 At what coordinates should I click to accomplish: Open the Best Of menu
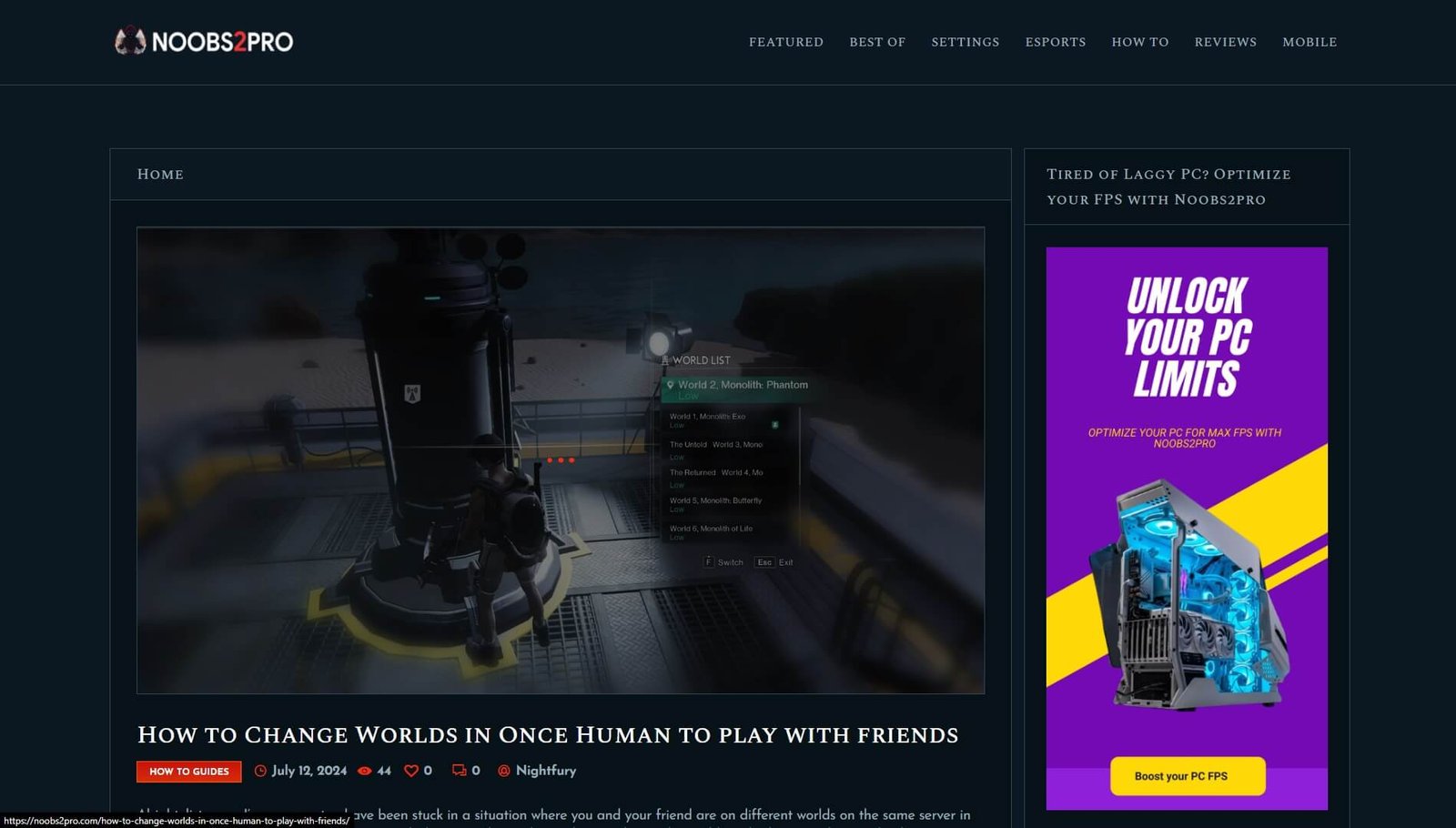tap(877, 42)
